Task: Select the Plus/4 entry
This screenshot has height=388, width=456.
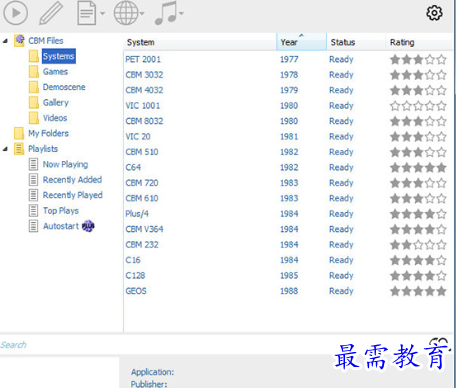Action: point(137,214)
